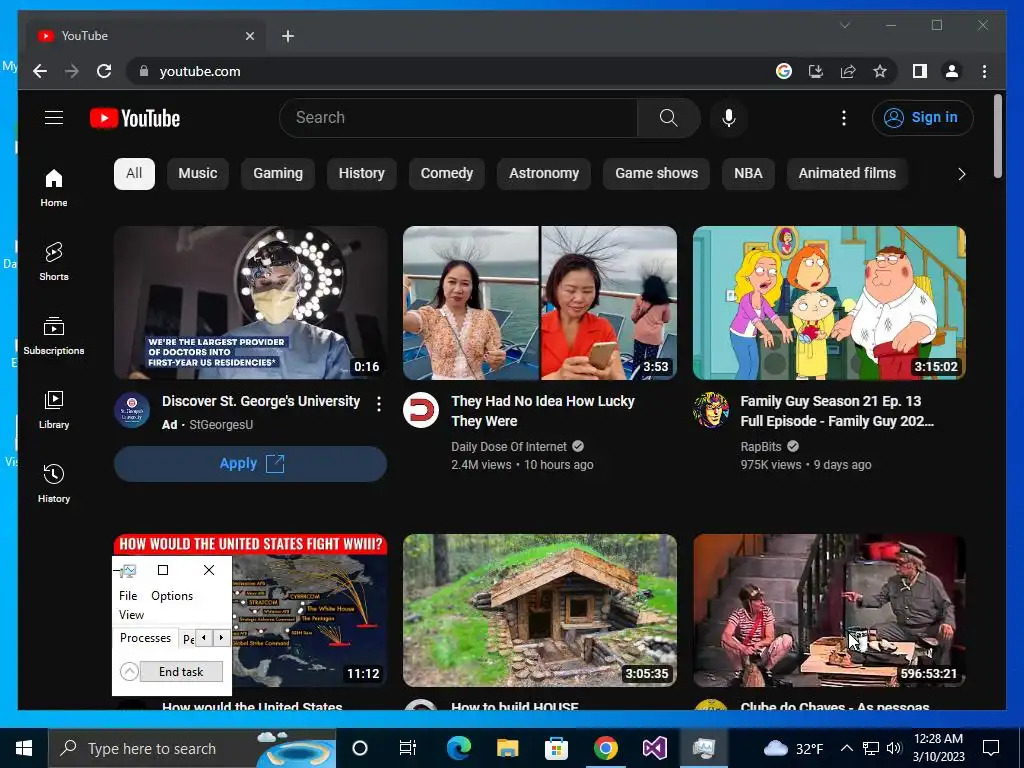Open the log cabin house video thumbnail
Image resolution: width=1024 pixels, height=768 pixels.
pyautogui.click(x=539, y=610)
